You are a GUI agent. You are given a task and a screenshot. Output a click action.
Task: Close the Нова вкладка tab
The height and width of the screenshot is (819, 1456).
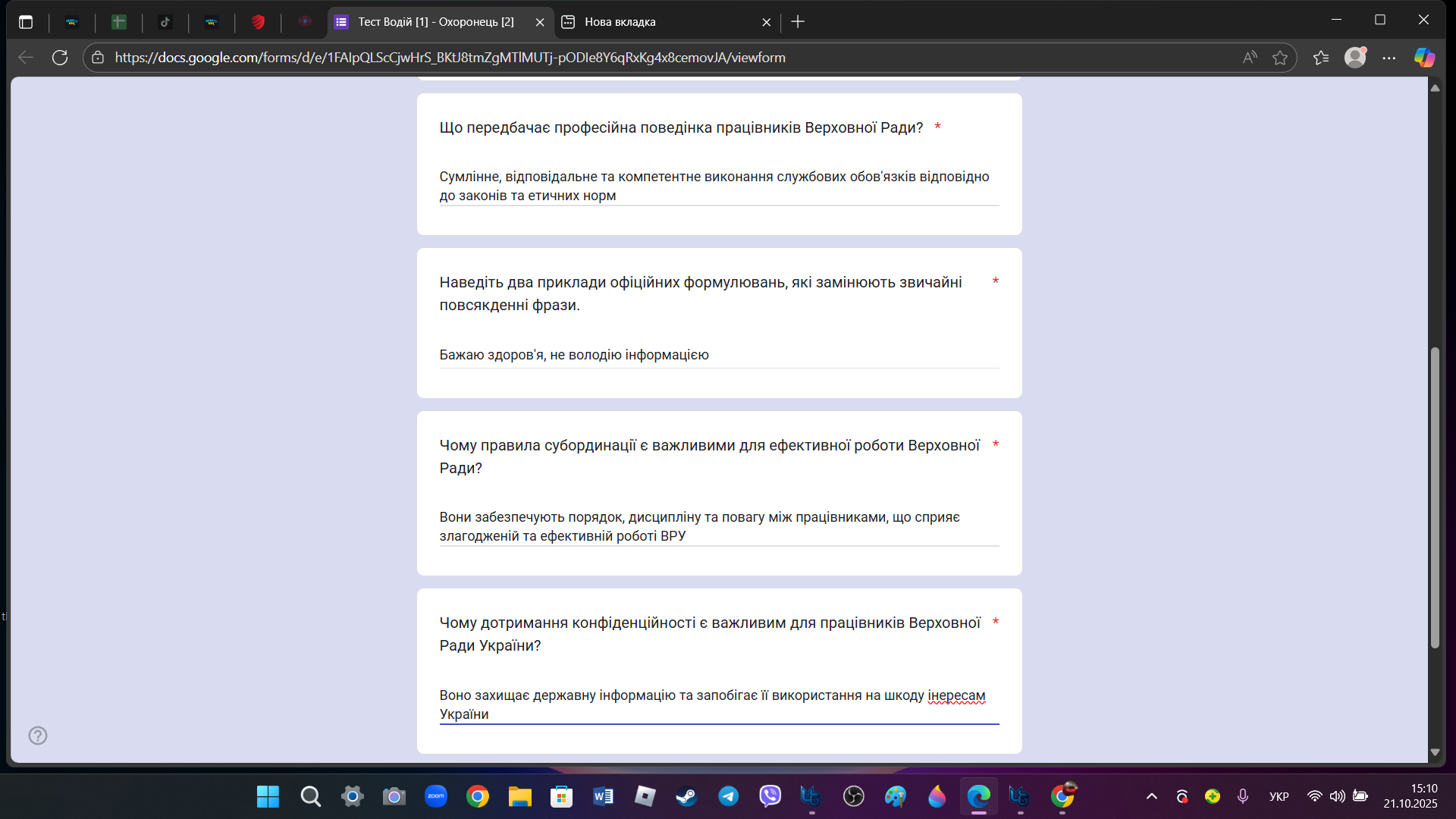pyautogui.click(x=766, y=22)
